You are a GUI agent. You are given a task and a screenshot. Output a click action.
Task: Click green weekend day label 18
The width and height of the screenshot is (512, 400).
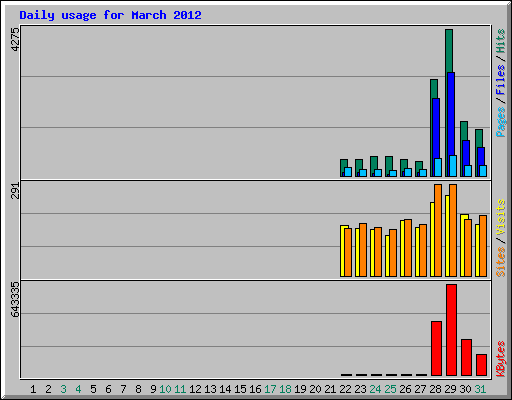[285, 389]
